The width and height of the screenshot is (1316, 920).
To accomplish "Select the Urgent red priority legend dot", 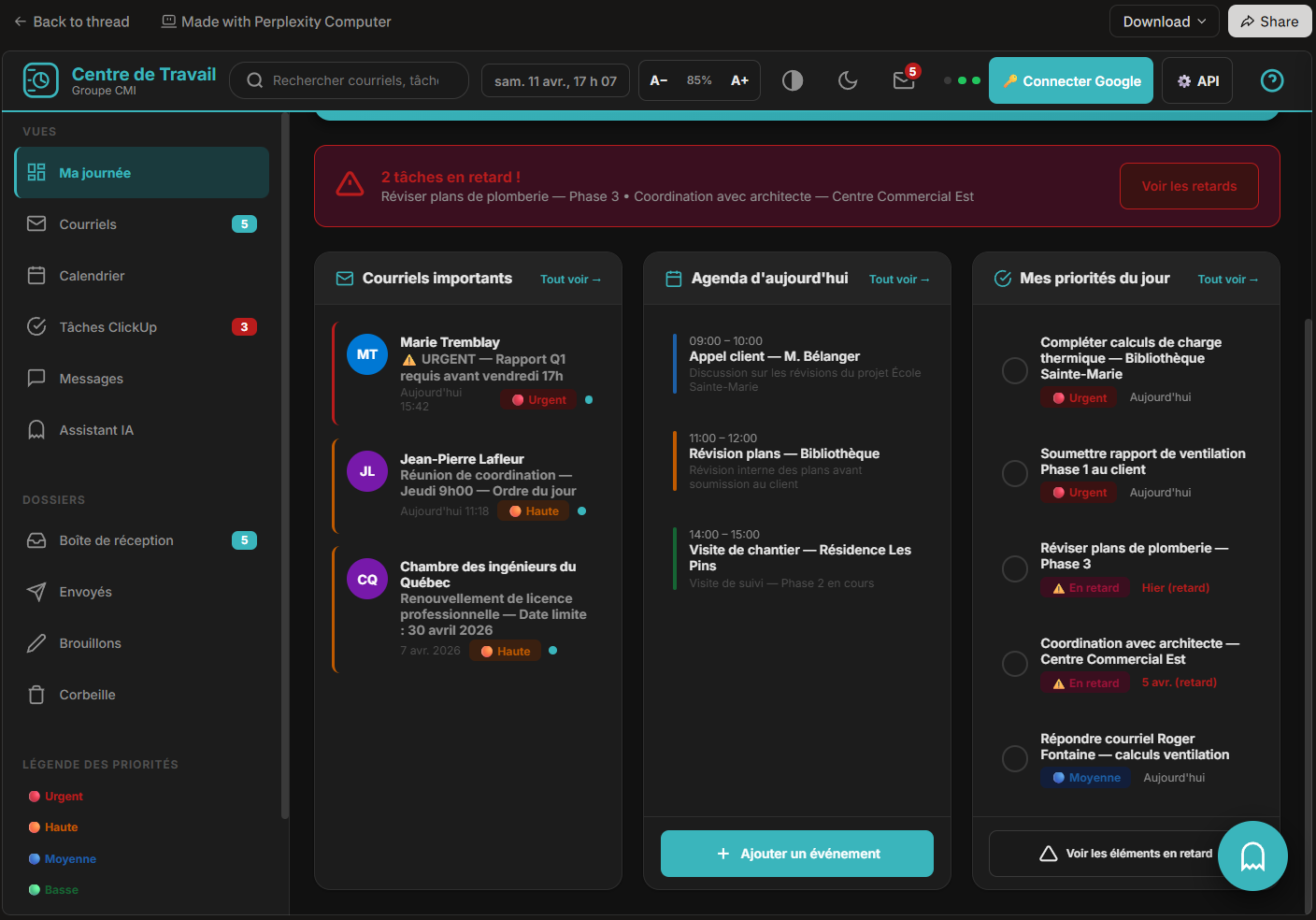I will coord(35,797).
